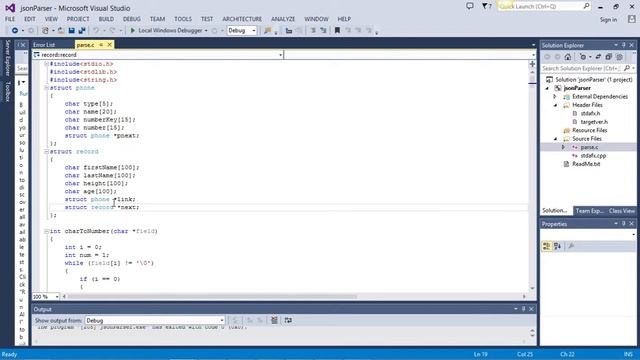Image resolution: width=640 pixels, height=360 pixels.
Task: Collapse the Source Files folder
Action: click(555, 139)
